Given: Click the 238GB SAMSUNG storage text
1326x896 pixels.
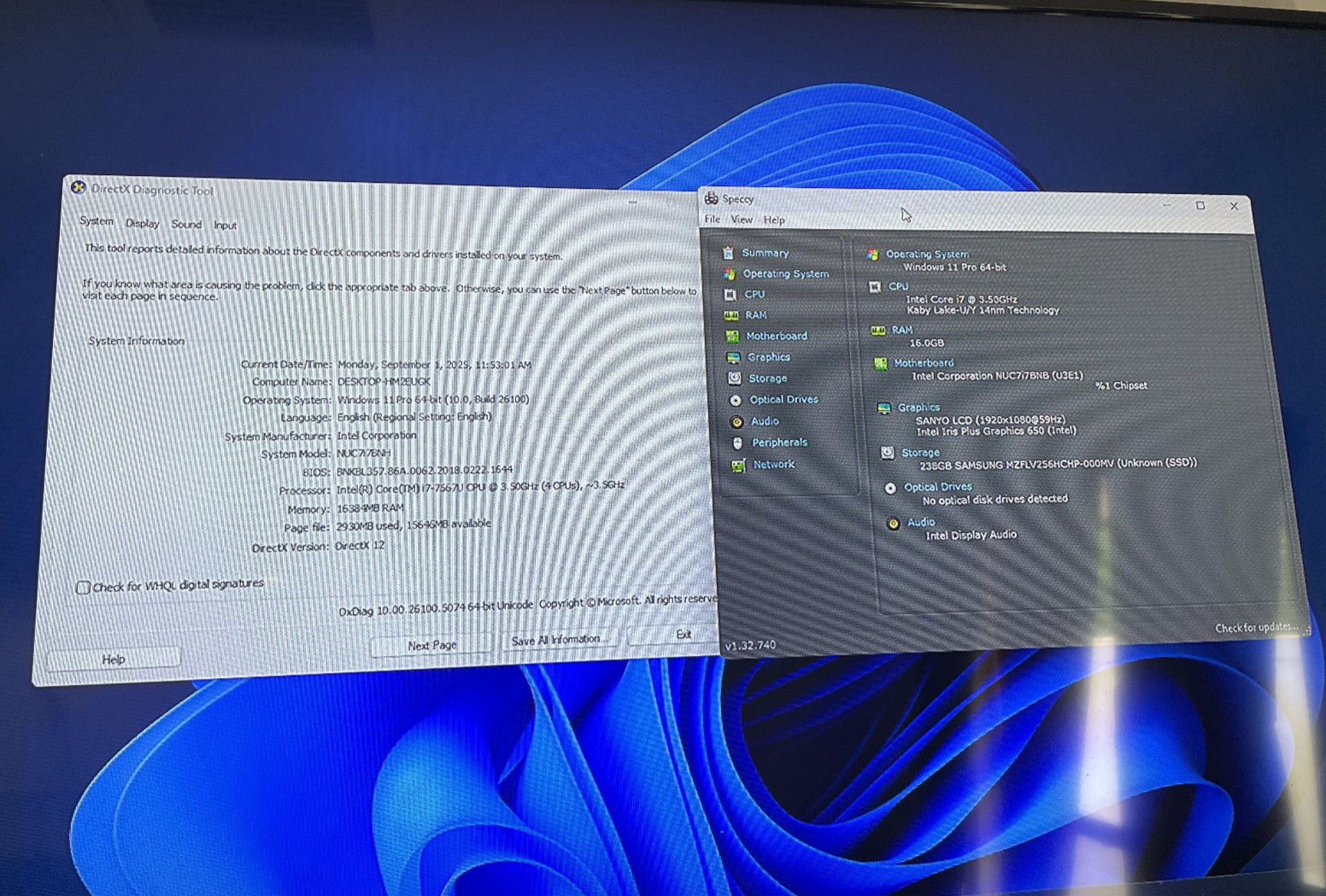Looking at the screenshot, I should coord(1059,465).
